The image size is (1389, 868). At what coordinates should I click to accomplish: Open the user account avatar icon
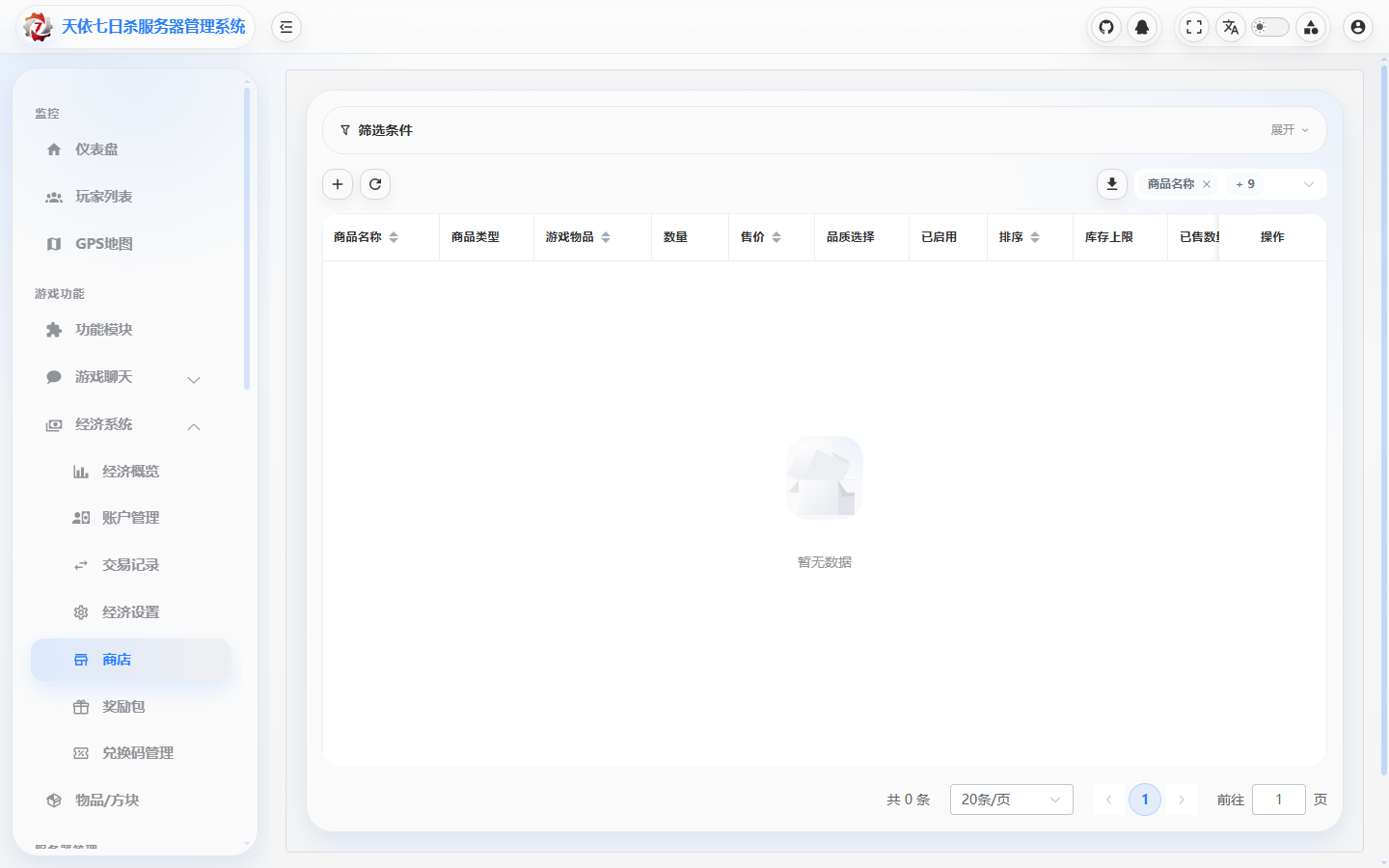pos(1358,27)
